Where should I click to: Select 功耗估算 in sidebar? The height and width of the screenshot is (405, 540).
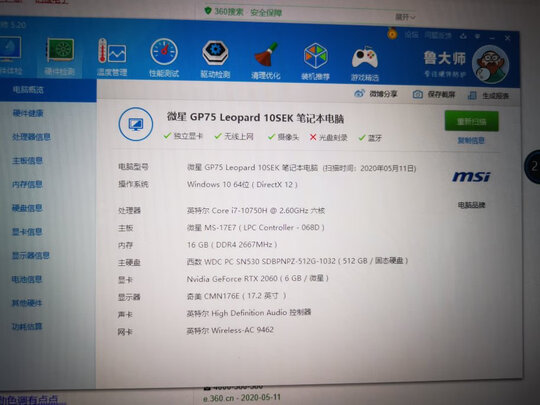(28, 326)
